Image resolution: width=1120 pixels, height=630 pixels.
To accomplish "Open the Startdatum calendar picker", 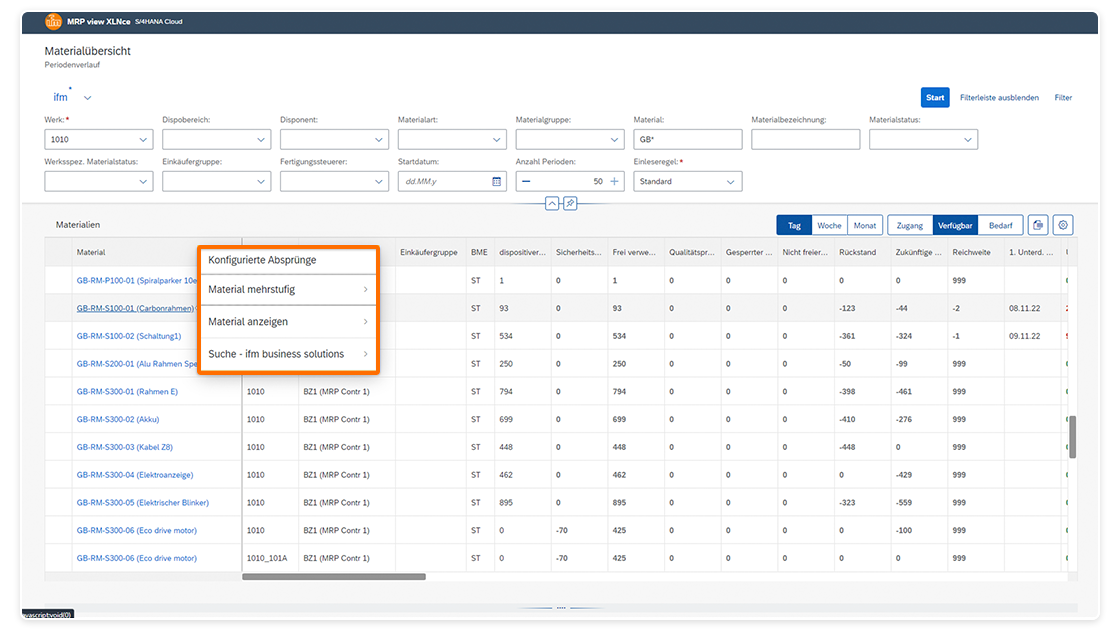I will point(497,181).
